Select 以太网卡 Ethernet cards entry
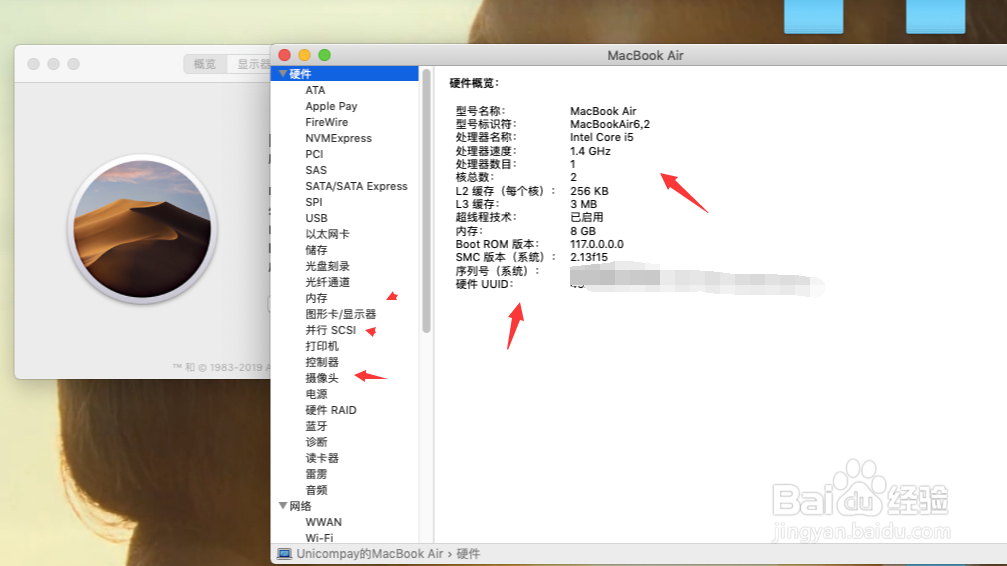The width and height of the screenshot is (1007, 566). (x=328, y=234)
